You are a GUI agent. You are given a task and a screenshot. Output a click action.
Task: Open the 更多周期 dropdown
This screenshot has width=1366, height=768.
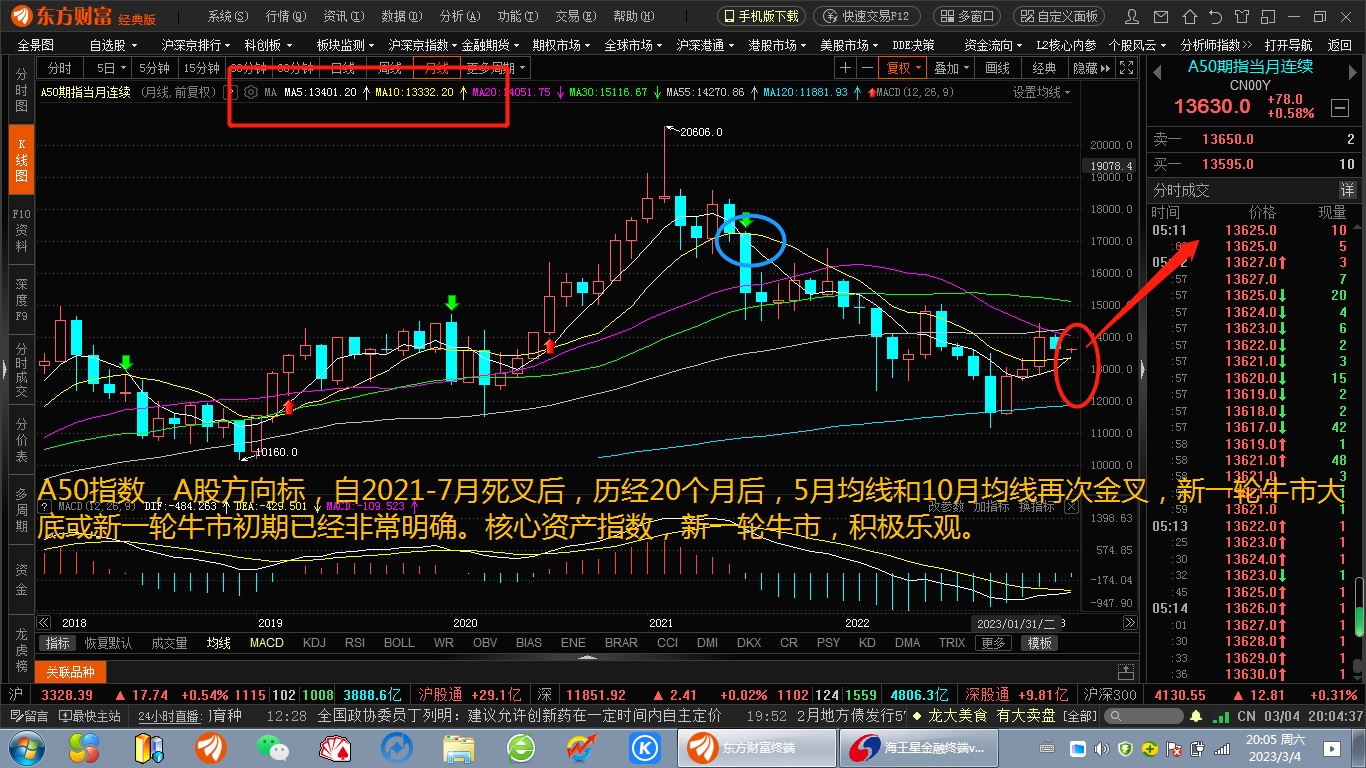[x=496, y=68]
